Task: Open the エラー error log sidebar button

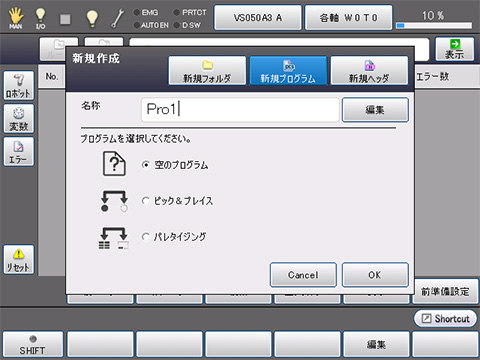Action: [x=19, y=152]
